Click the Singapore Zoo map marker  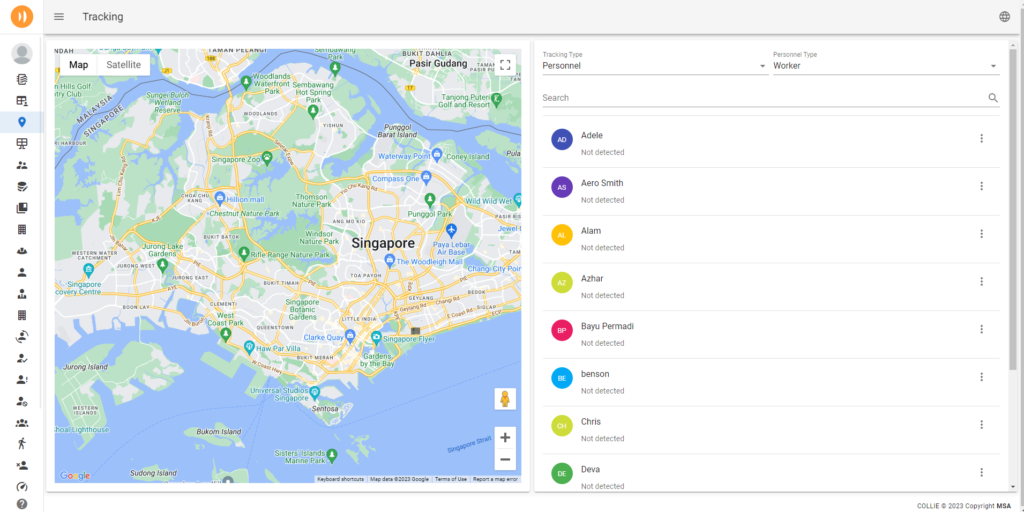[267, 157]
